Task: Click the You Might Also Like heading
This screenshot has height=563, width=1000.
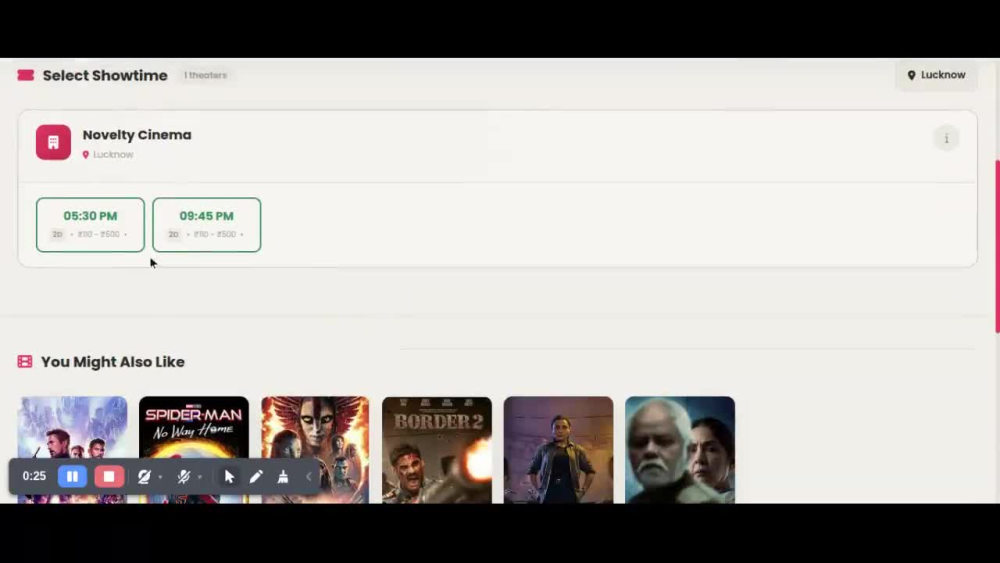Action: click(x=113, y=362)
